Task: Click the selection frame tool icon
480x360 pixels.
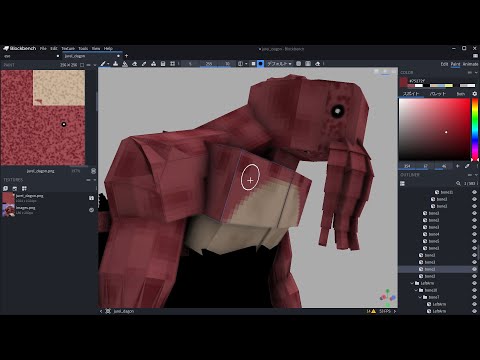Action: (172, 63)
